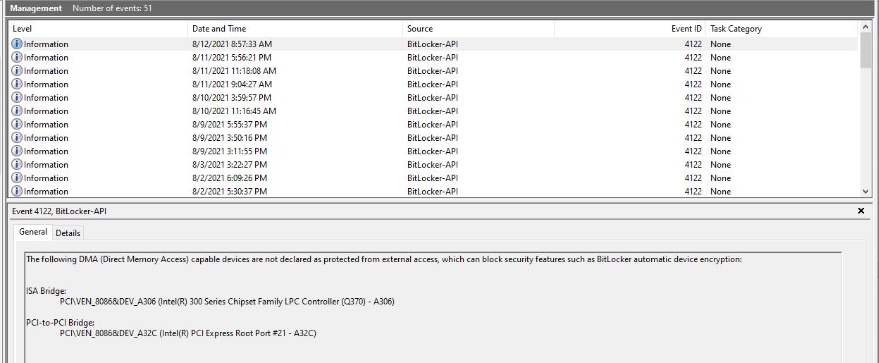Switch to the Details tab
The width and height of the screenshot is (879, 363).
tap(68, 233)
